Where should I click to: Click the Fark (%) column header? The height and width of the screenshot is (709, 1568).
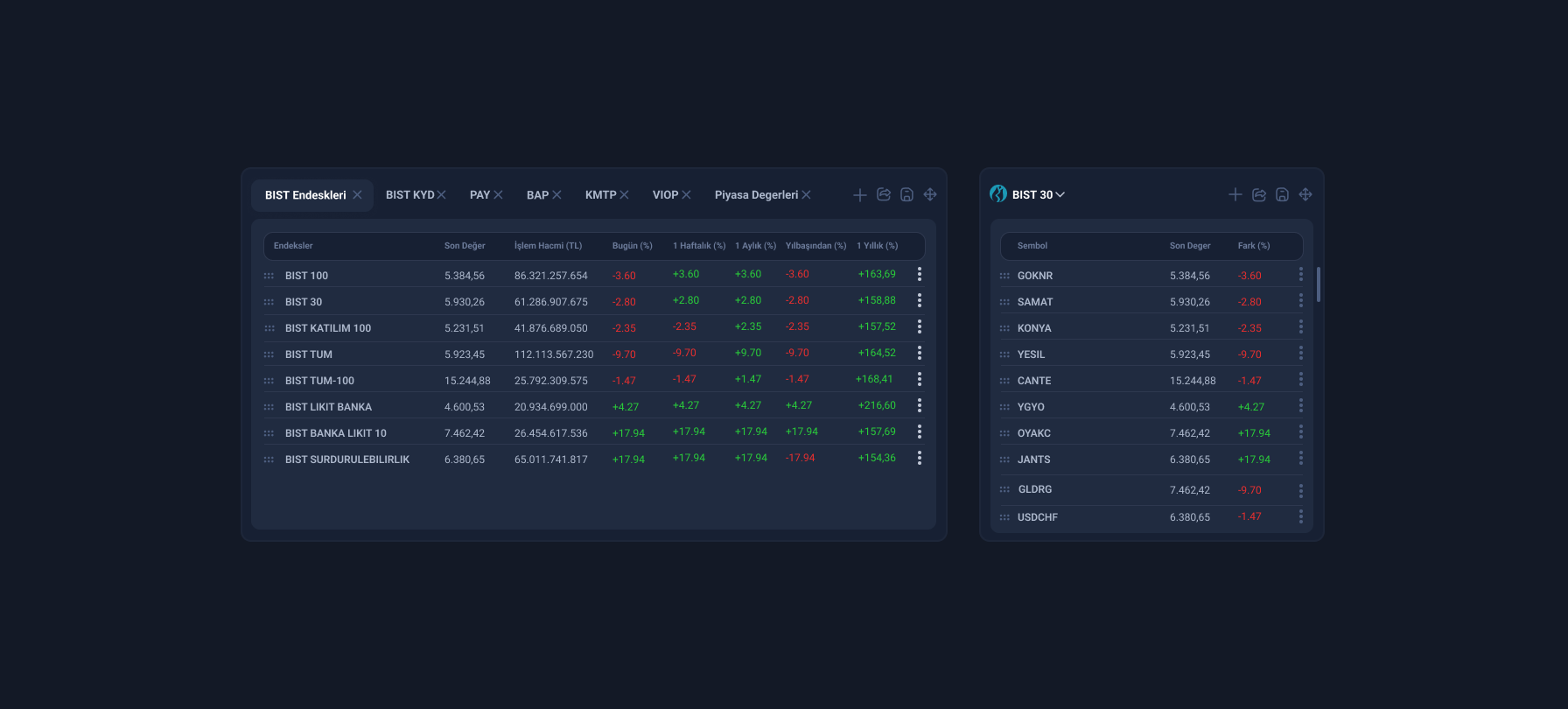point(1253,246)
